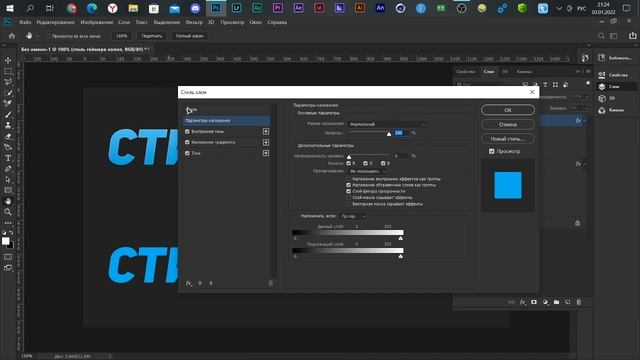Select the Path Selection arrow tool
Image resolution: width=640 pixels, height=360 pixels.
8,180
